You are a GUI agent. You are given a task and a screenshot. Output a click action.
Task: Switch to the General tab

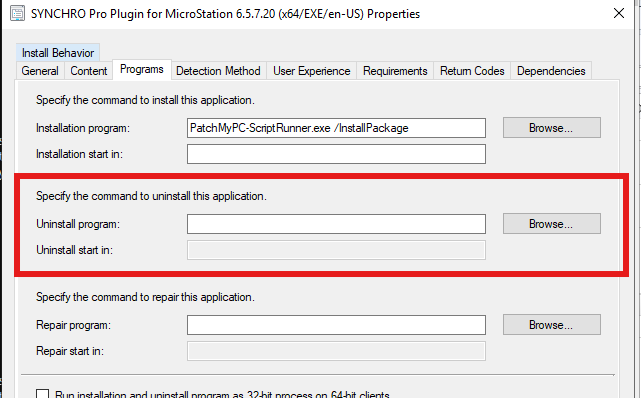coord(40,71)
